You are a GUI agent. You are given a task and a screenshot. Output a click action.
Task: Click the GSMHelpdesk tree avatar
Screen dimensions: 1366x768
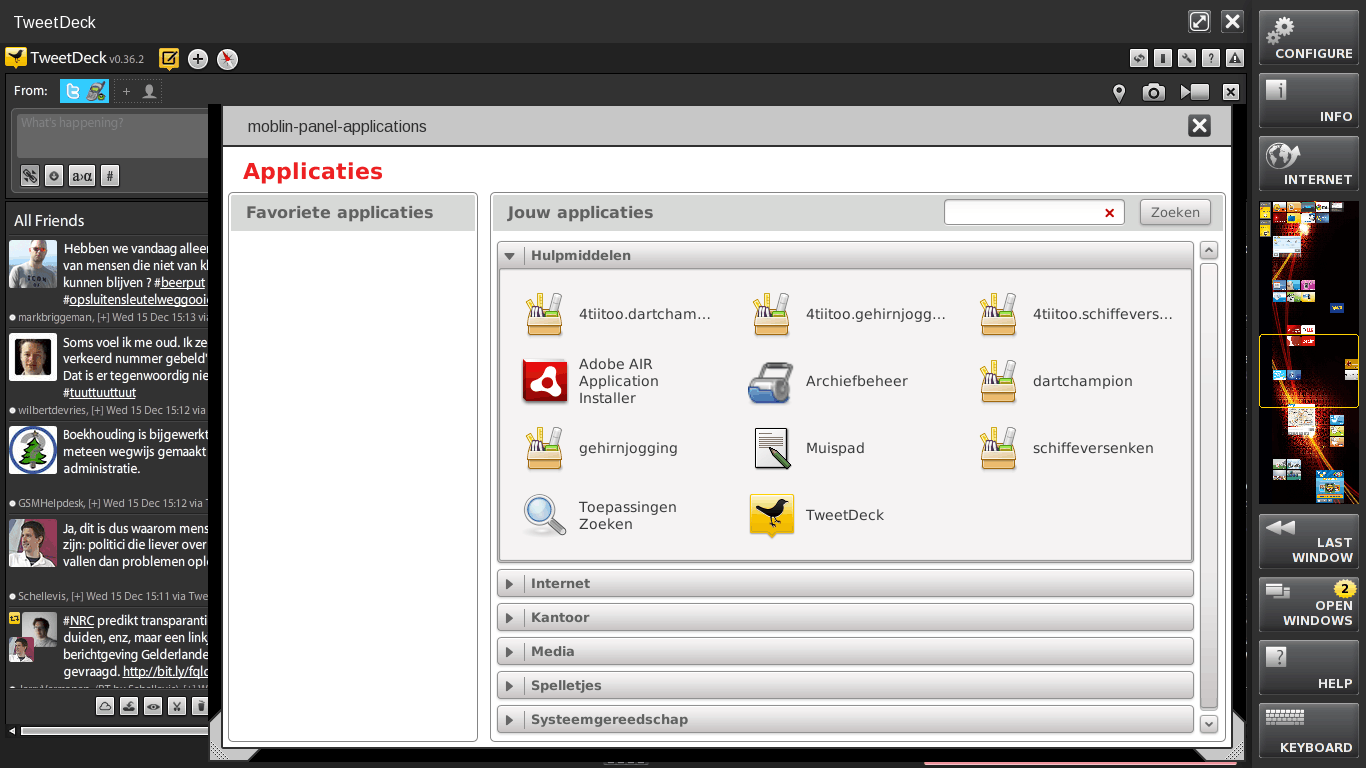[33, 450]
